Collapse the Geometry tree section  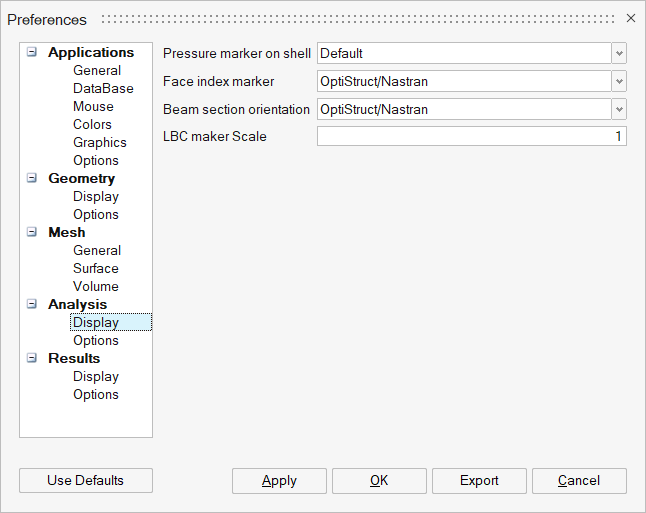32,179
